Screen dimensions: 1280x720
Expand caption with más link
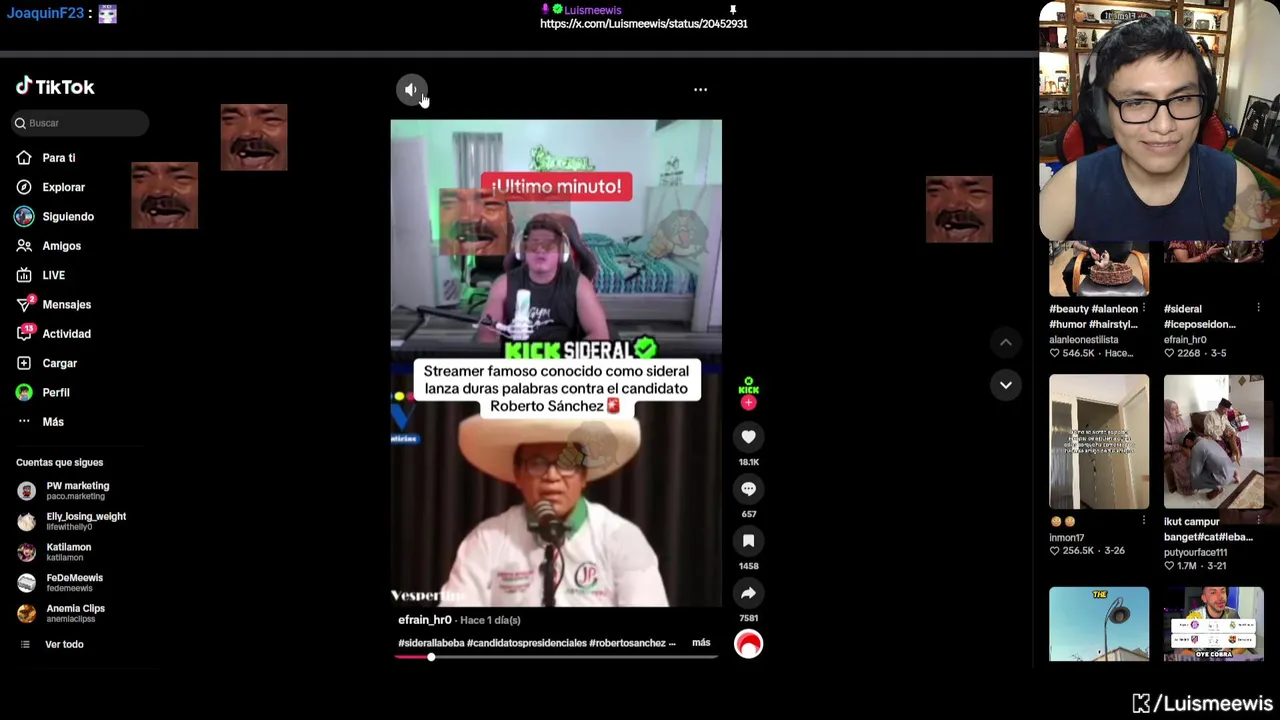pyautogui.click(x=701, y=643)
